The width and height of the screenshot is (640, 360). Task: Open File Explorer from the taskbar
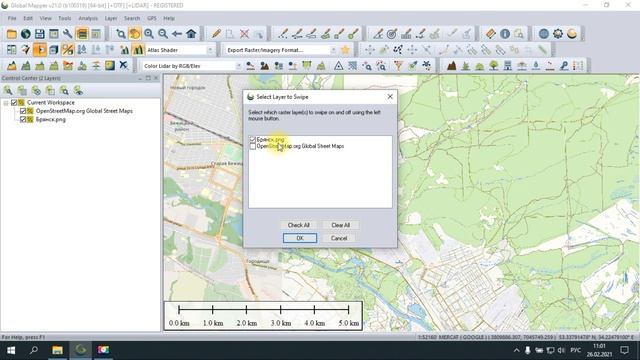coord(57,350)
